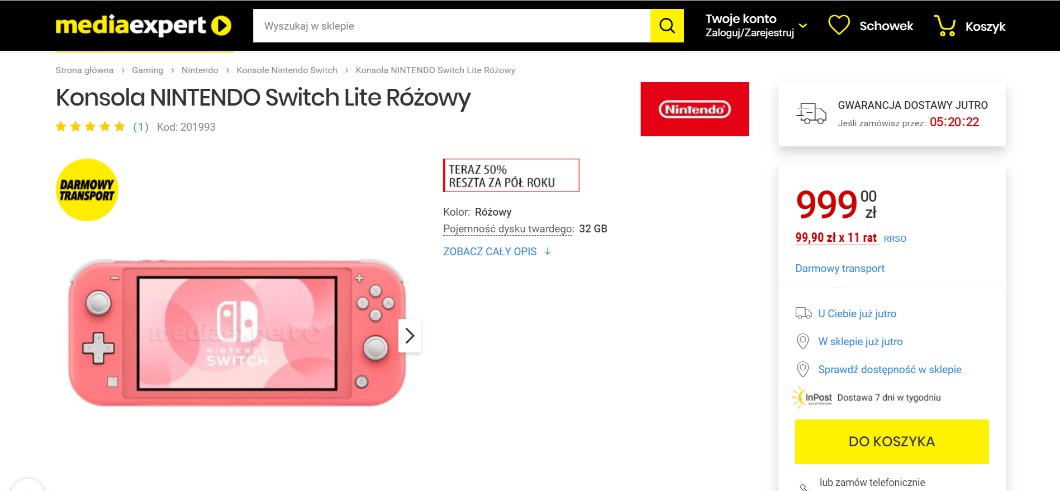Go to Nintendo breadcrumb

click(199, 70)
